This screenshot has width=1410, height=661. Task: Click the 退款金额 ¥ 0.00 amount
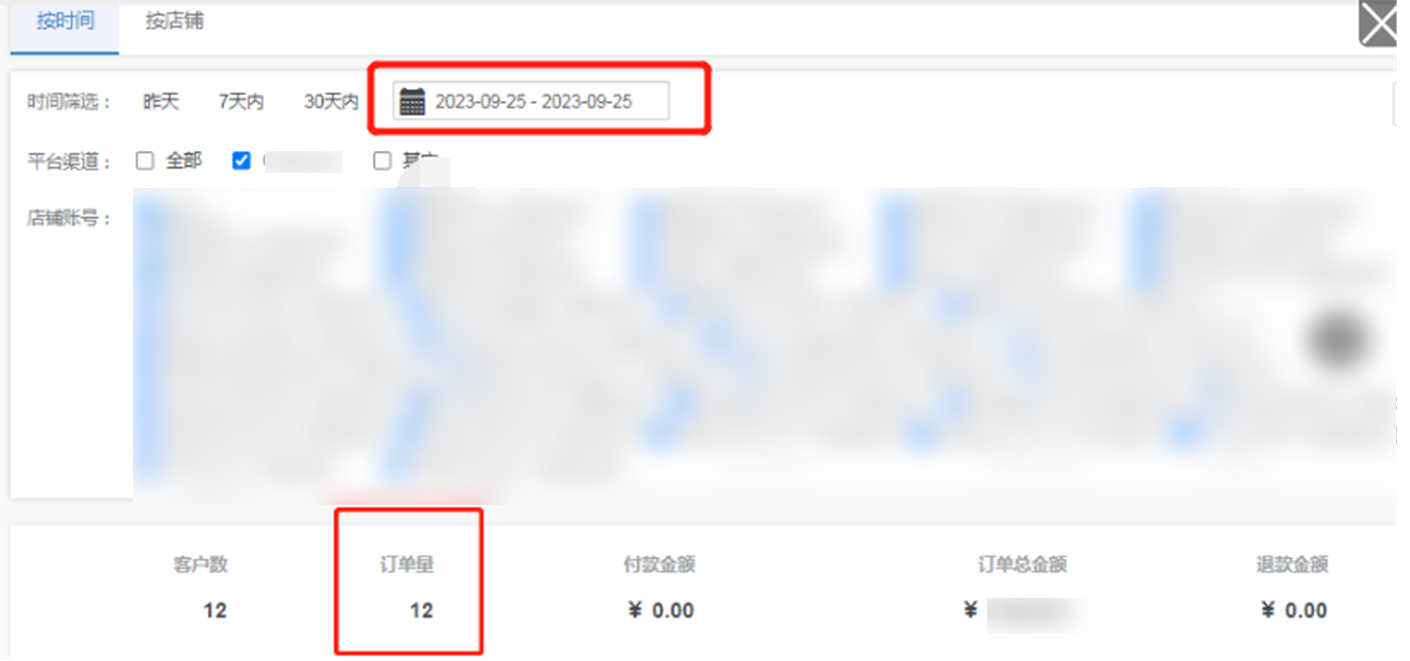click(x=1294, y=610)
